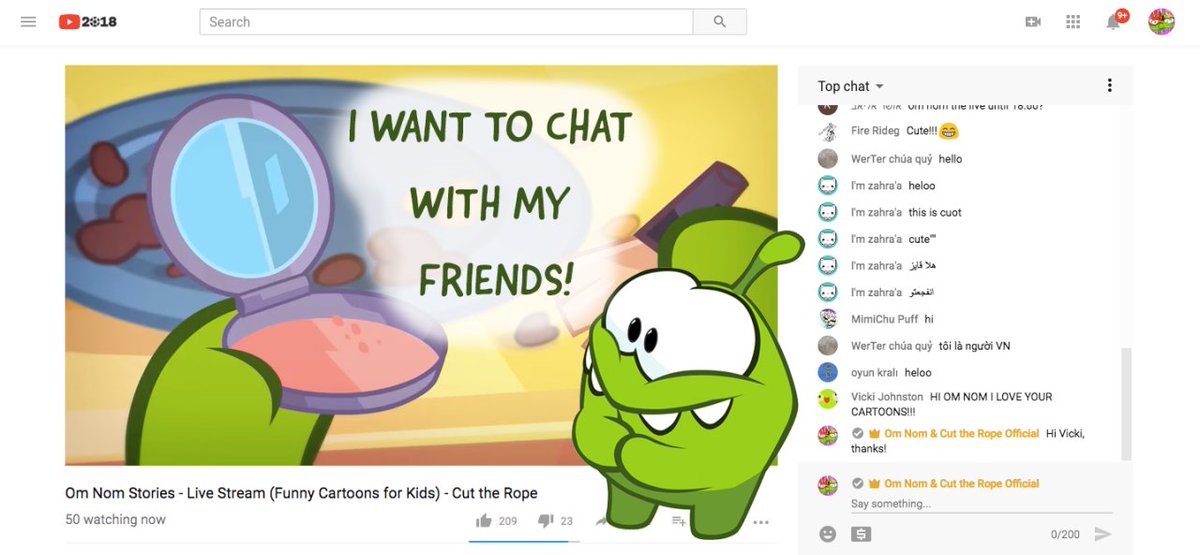Click MimiChu Puff's avatar
Screen dimensions: 1200x555
(x=827, y=319)
